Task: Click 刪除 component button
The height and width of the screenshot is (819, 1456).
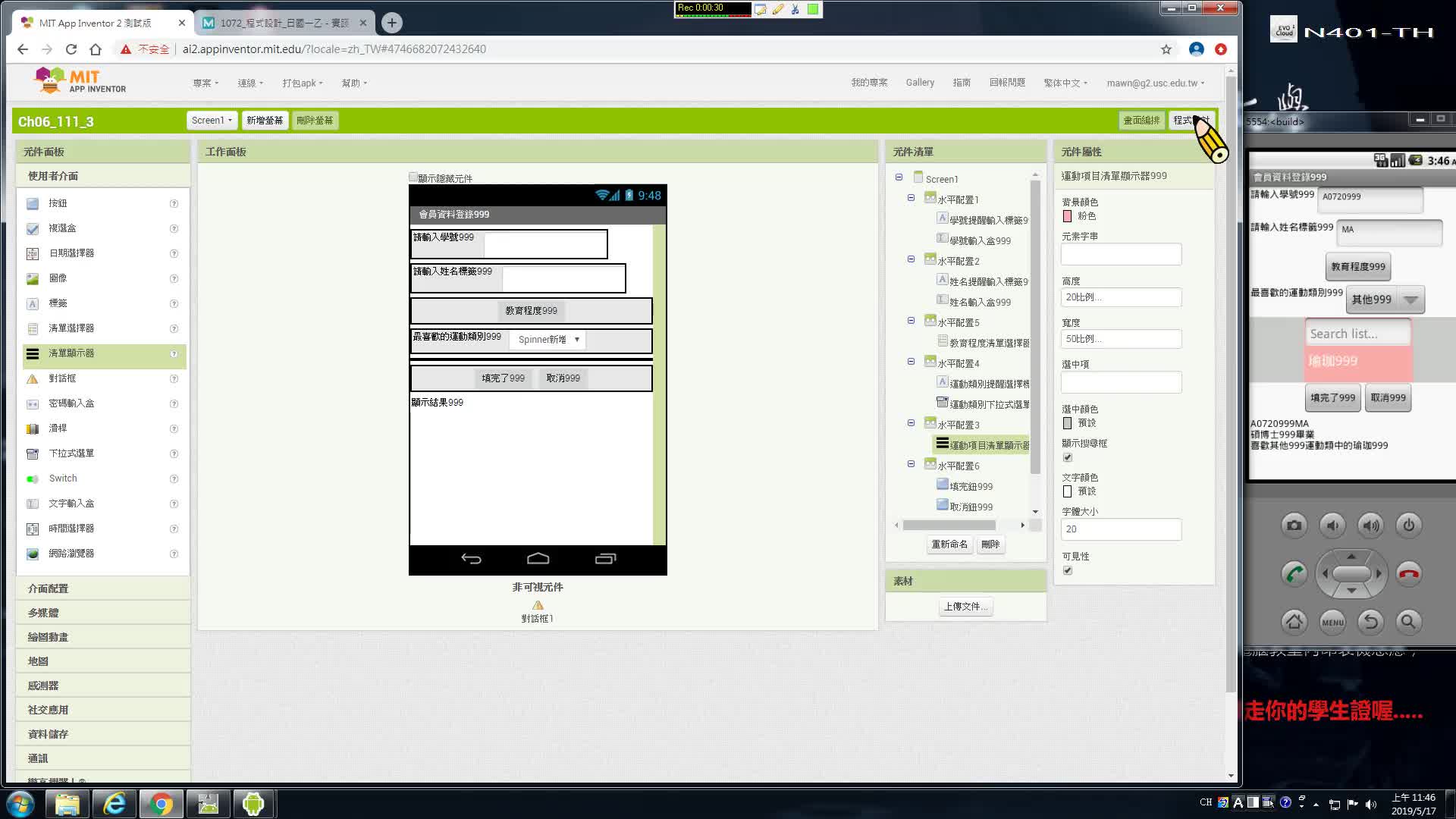Action: point(990,544)
